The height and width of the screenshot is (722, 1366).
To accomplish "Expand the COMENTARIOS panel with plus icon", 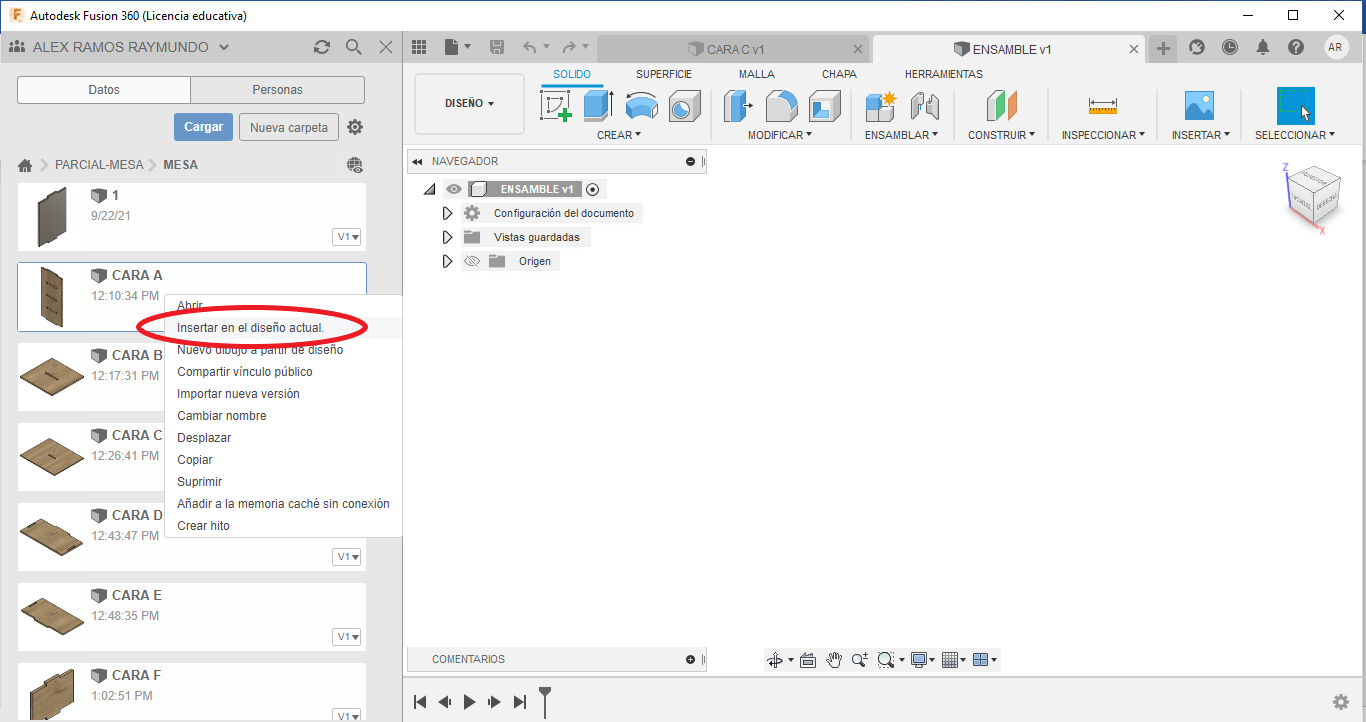I will point(690,659).
